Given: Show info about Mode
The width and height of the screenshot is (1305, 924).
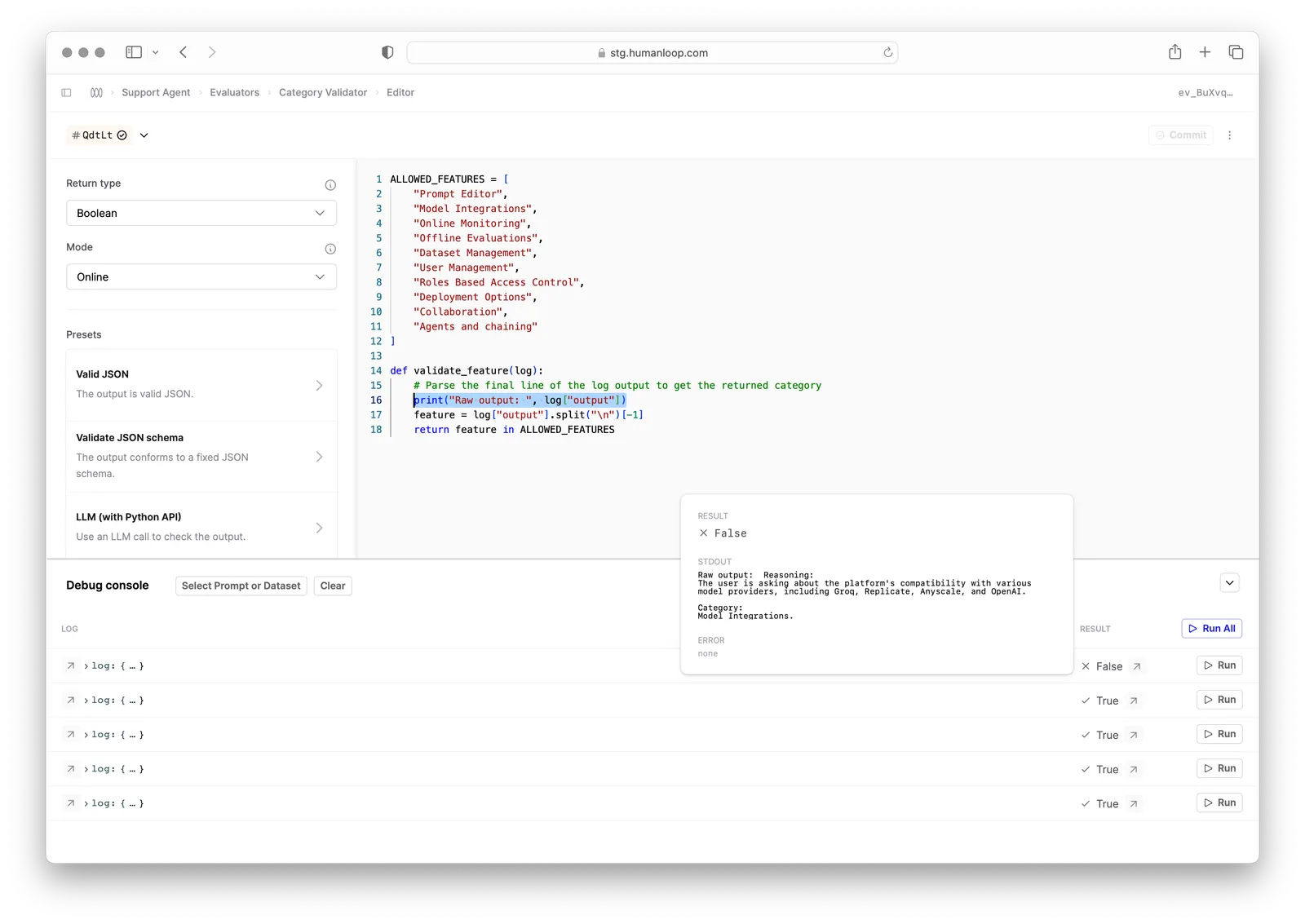Looking at the screenshot, I should tap(330, 249).
